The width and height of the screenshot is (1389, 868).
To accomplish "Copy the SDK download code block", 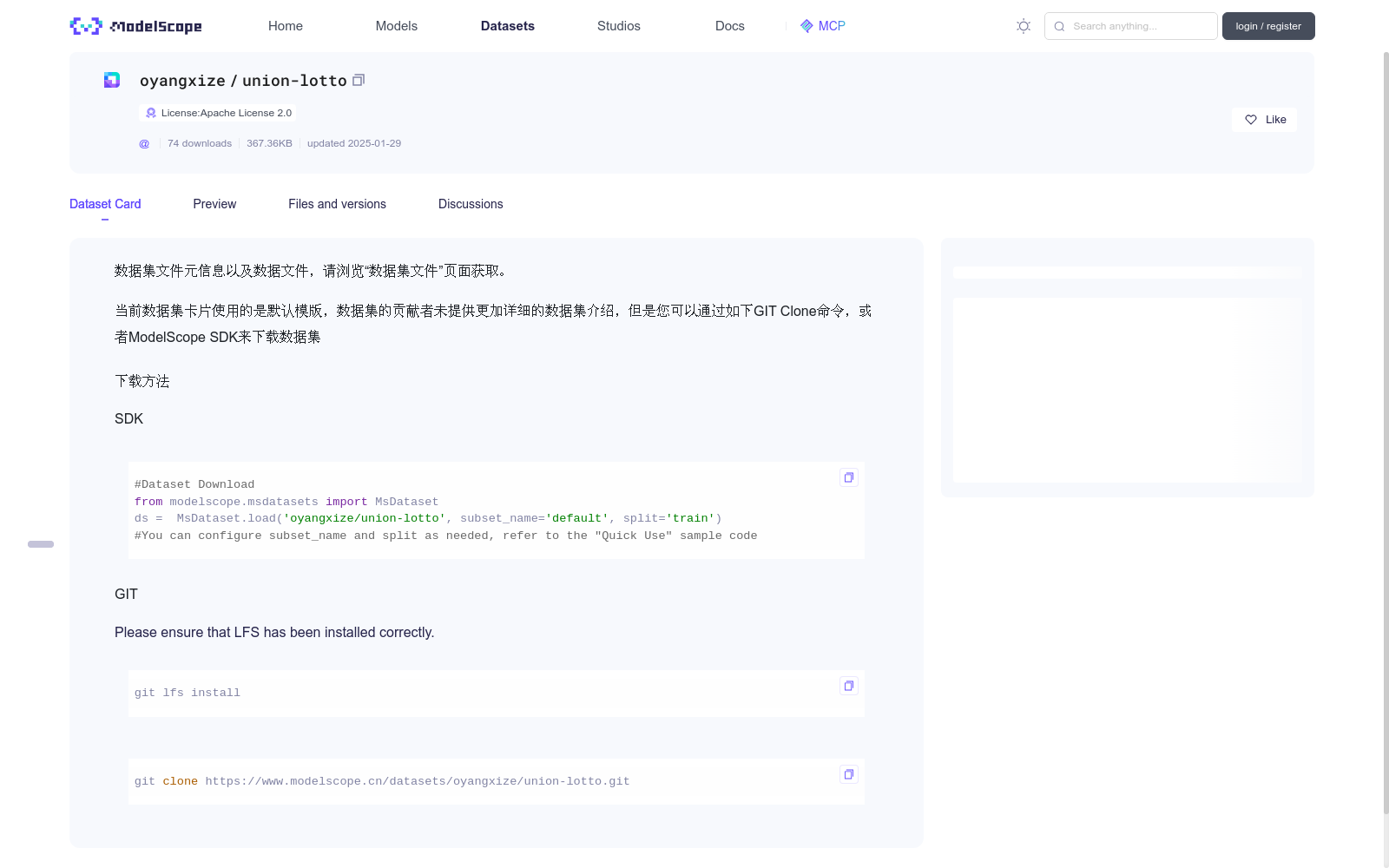I will [849, 477].
